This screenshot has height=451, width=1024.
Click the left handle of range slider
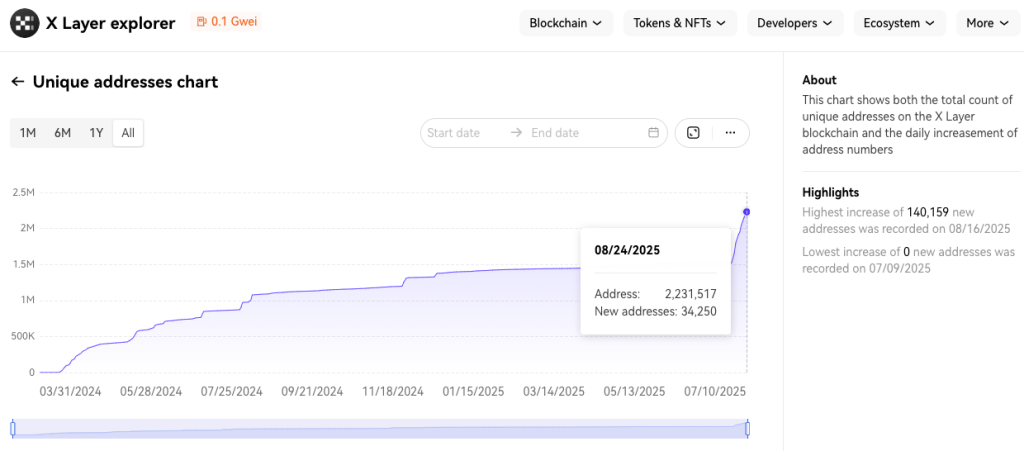coord(13,428)
